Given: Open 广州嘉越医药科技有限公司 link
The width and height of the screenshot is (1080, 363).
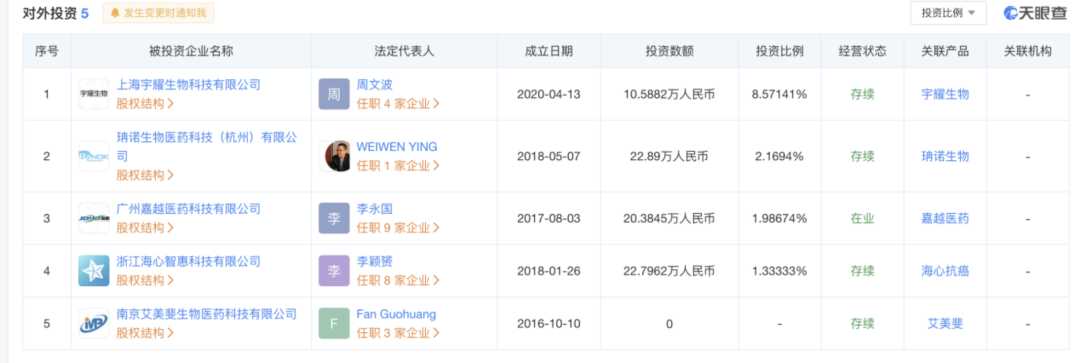Looking at the screenshot, I should pyautogui.click(x=189, y=209).
